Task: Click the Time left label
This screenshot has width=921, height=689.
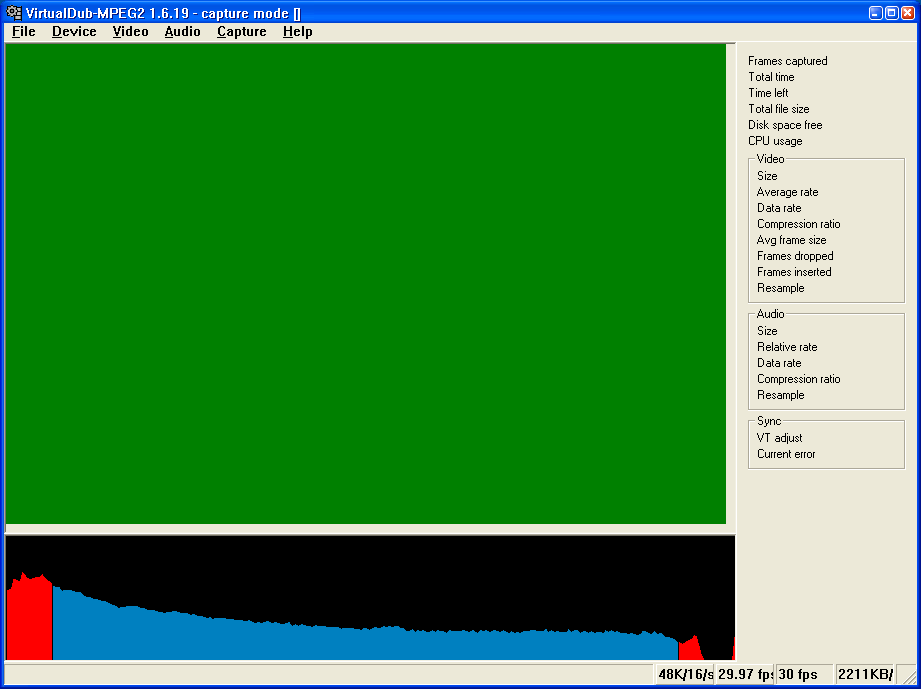Action: click(x=768, y=93)
